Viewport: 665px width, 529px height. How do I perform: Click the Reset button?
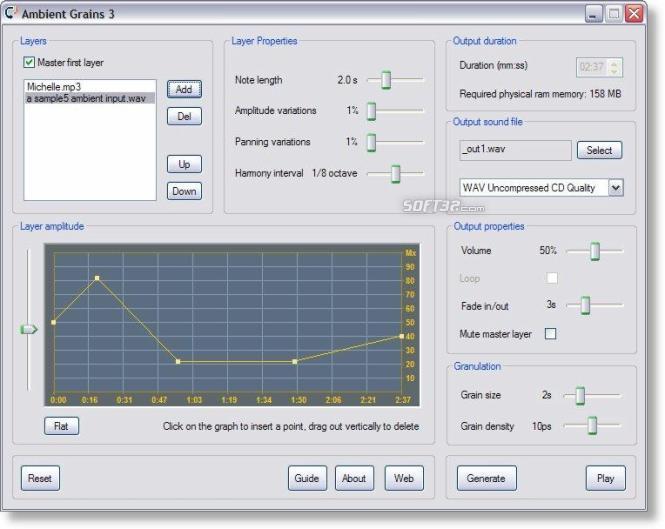(x=40, y=478)
